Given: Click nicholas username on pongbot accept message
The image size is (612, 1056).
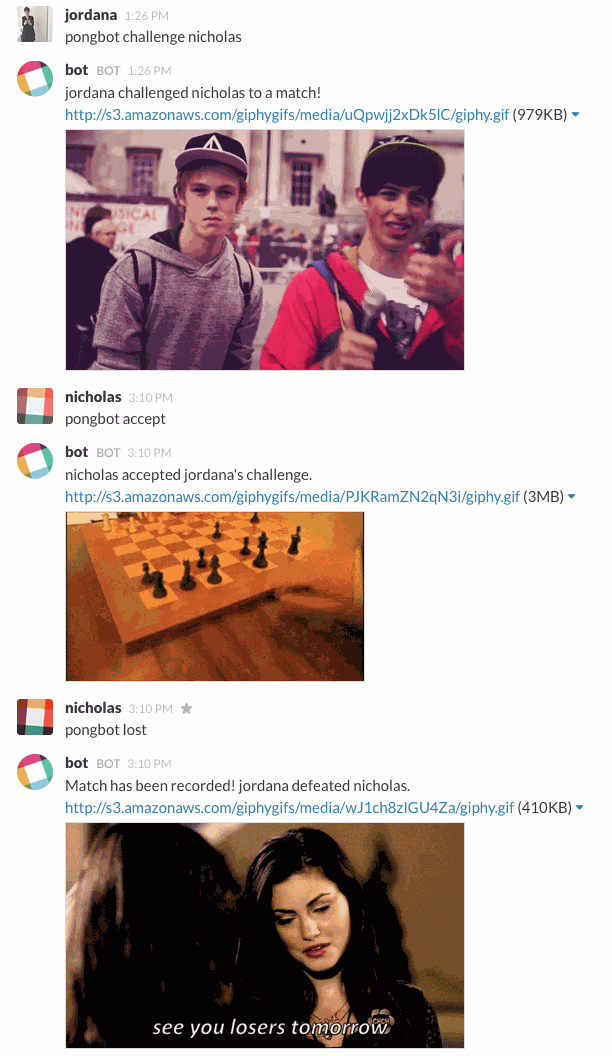Looking at the screenshot, I should tap(93, 397).
